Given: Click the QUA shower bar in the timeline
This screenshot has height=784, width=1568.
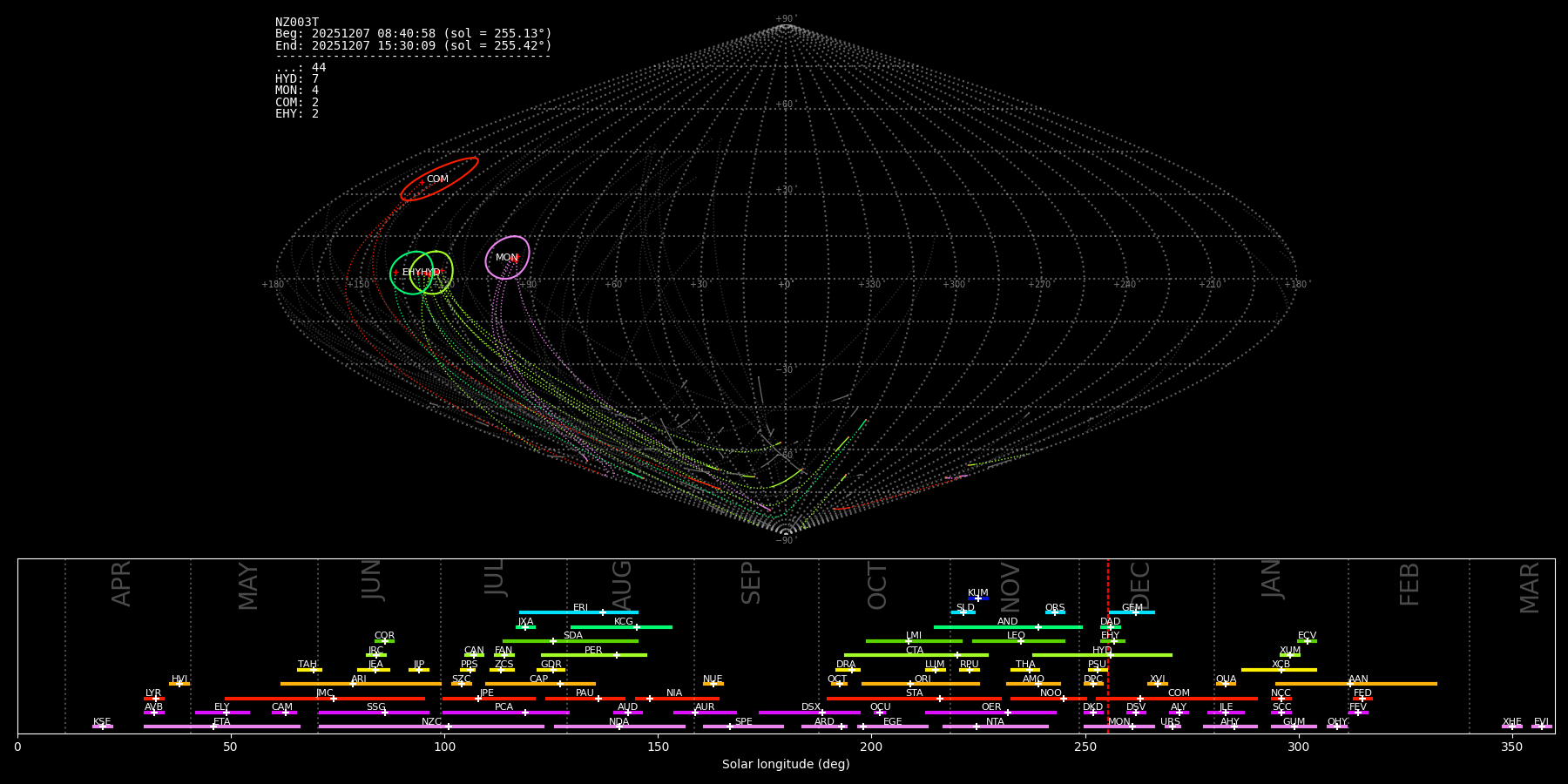Looking at the screenshot, I should click(1226, 684).
